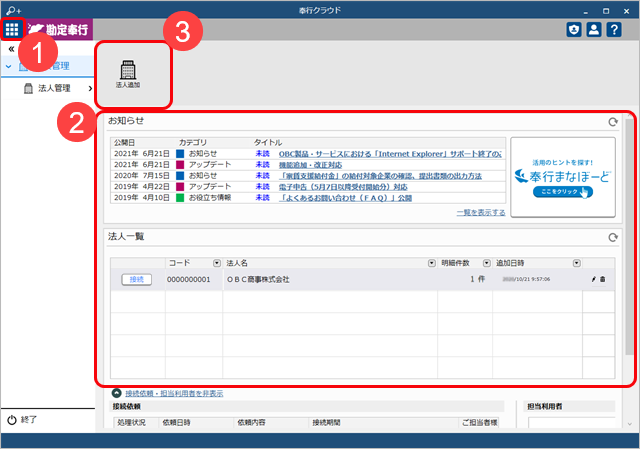Click the 依頼日時 column header

(176, 422)
